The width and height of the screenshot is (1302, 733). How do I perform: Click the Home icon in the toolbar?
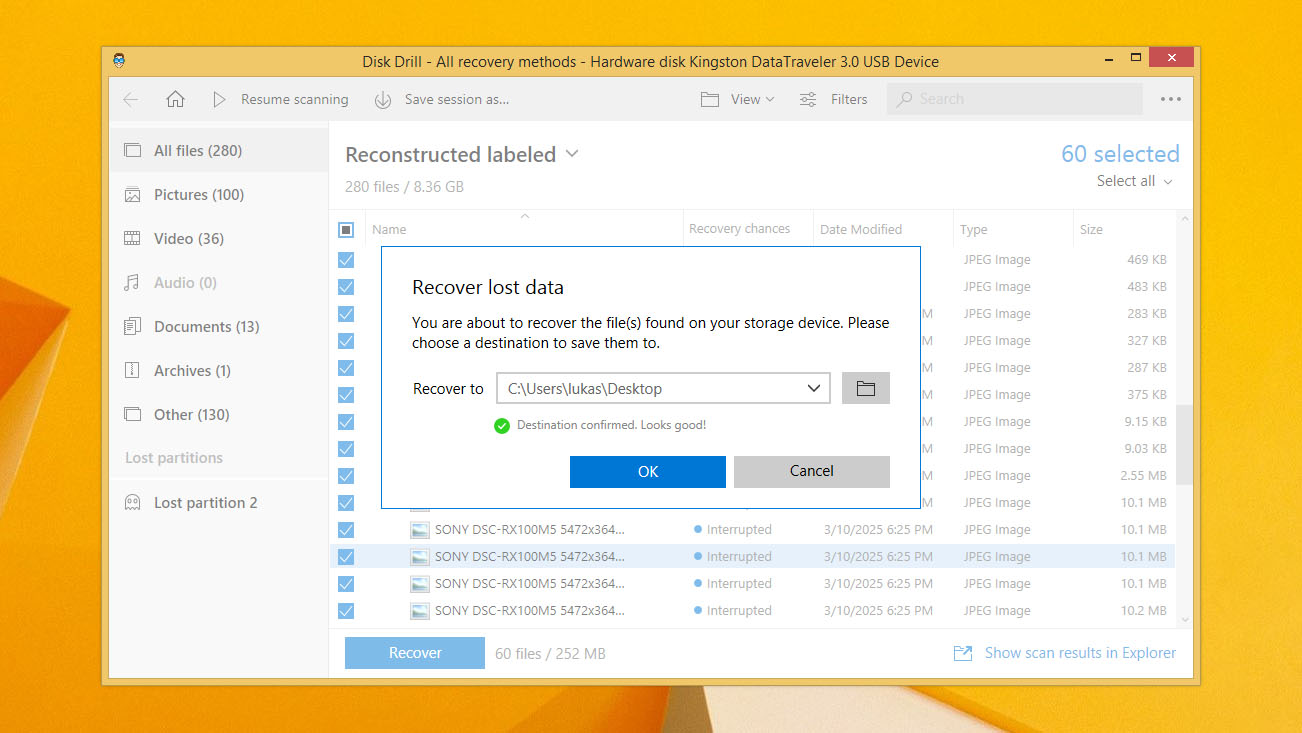click(x=175, y=99)
